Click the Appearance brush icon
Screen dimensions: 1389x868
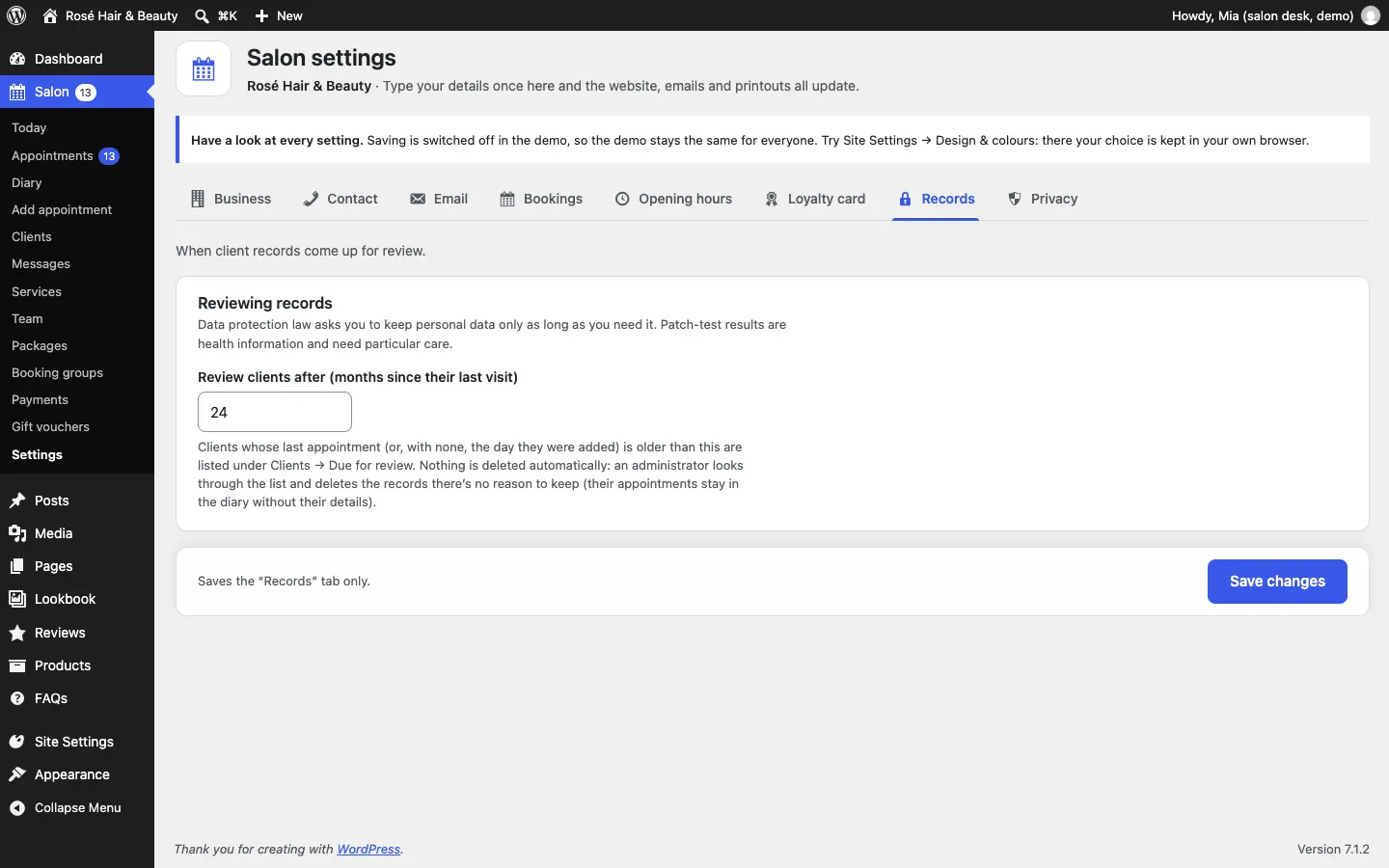point(17,774)
